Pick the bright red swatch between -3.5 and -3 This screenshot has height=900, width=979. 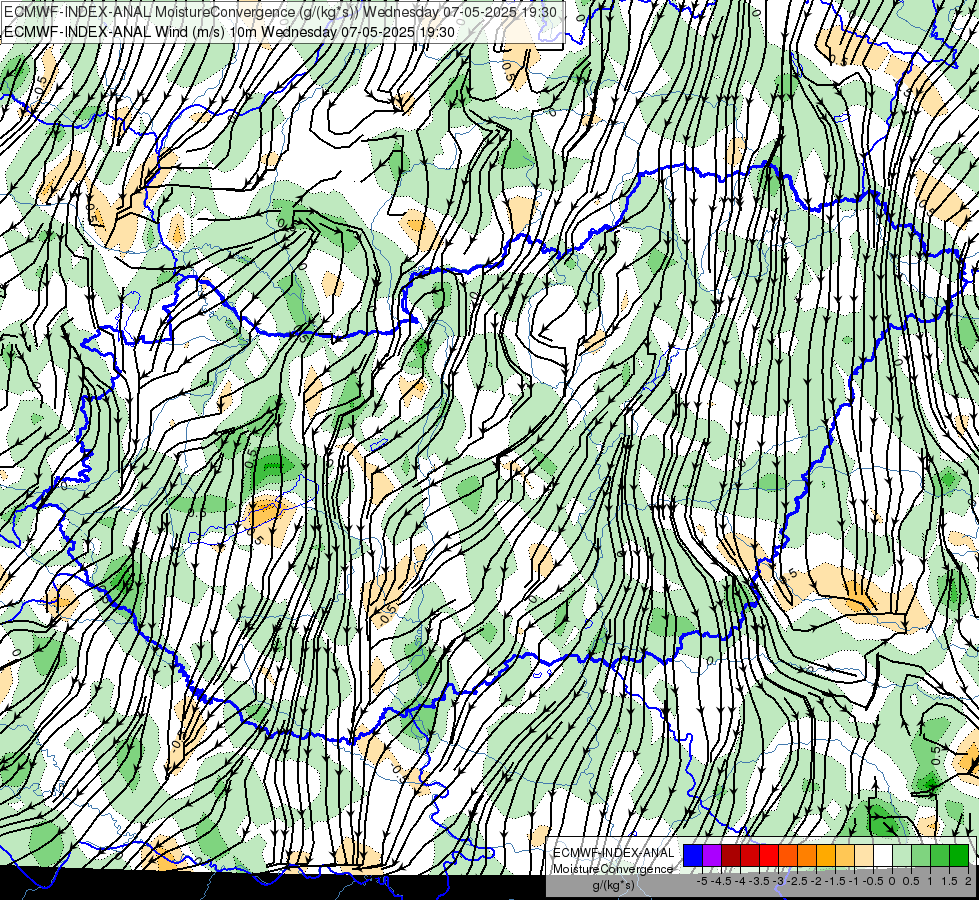click(769, 856)
